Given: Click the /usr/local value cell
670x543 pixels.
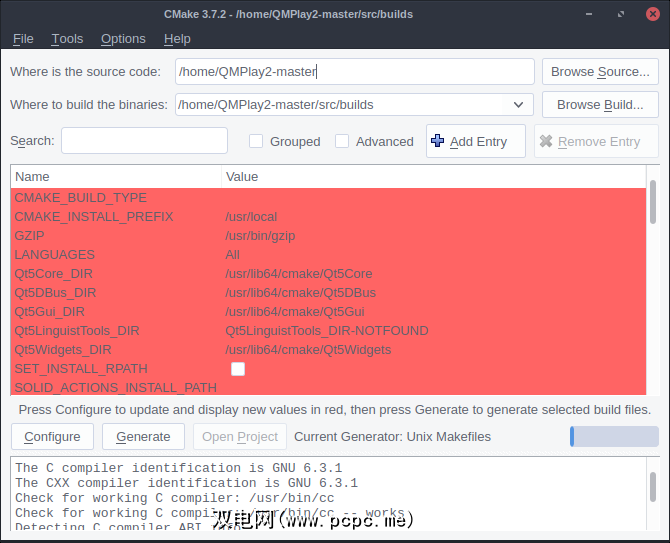Looking at the screenshot, I should 251,217.
